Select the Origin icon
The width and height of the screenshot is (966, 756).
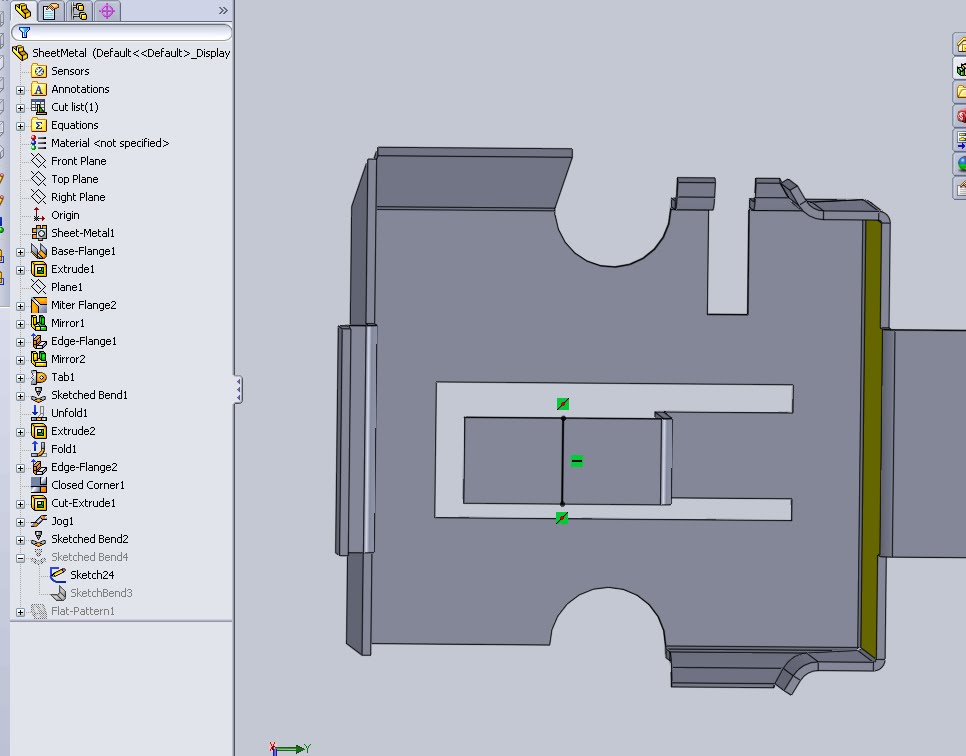[x=39, y=214]
